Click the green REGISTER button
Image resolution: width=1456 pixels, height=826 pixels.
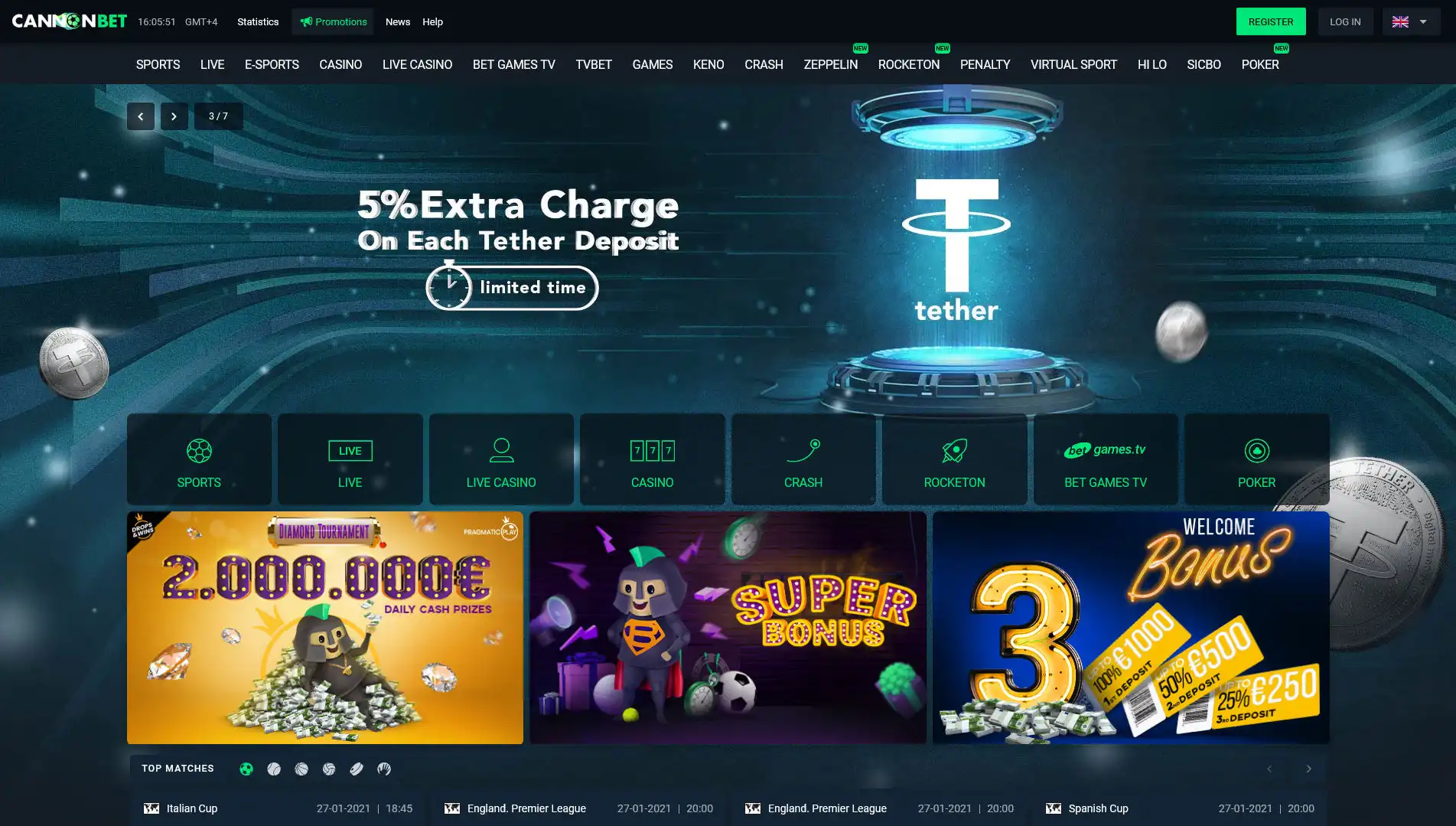click(x=1271, y=21)
